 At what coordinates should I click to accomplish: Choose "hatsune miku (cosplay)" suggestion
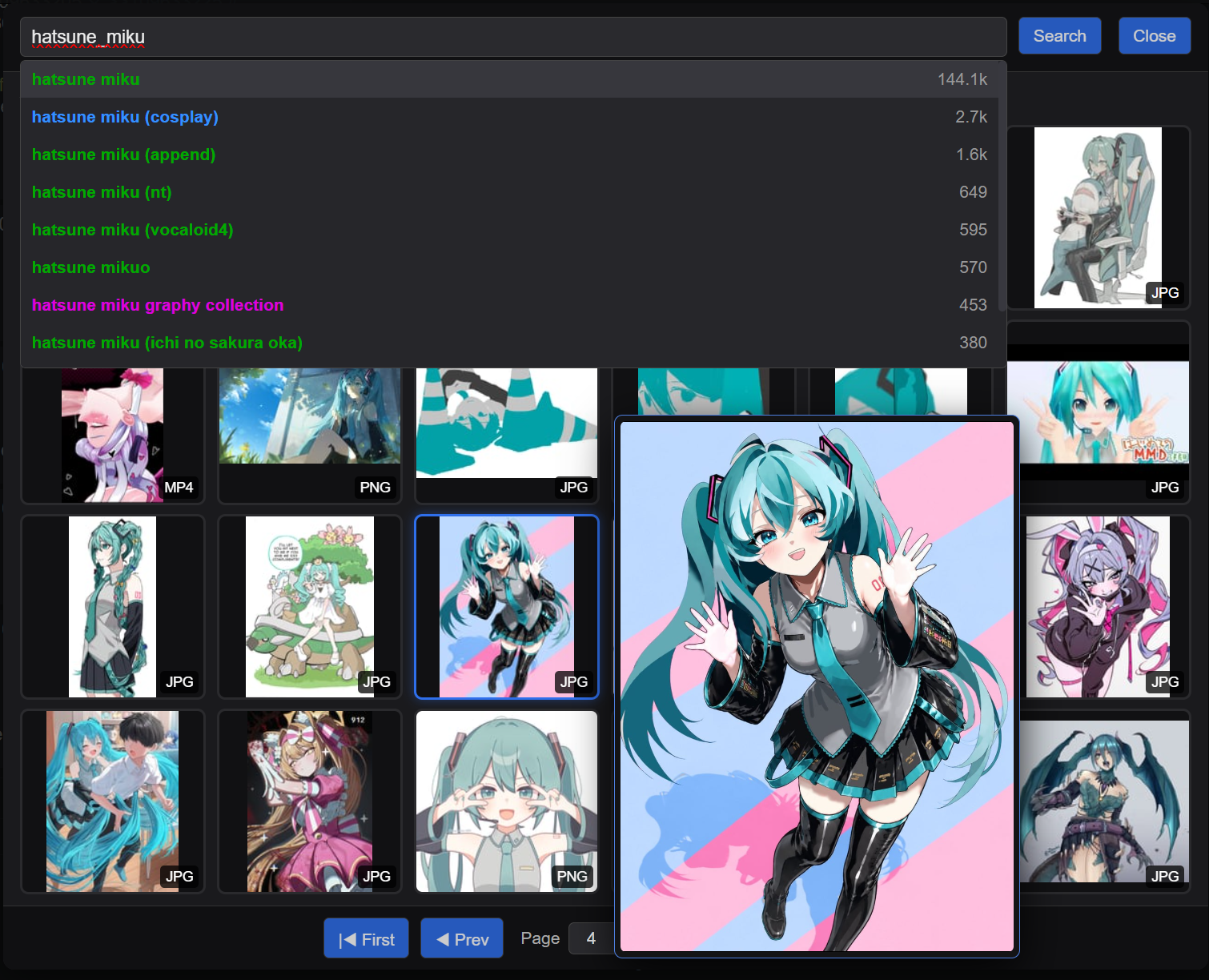(509, 117)
